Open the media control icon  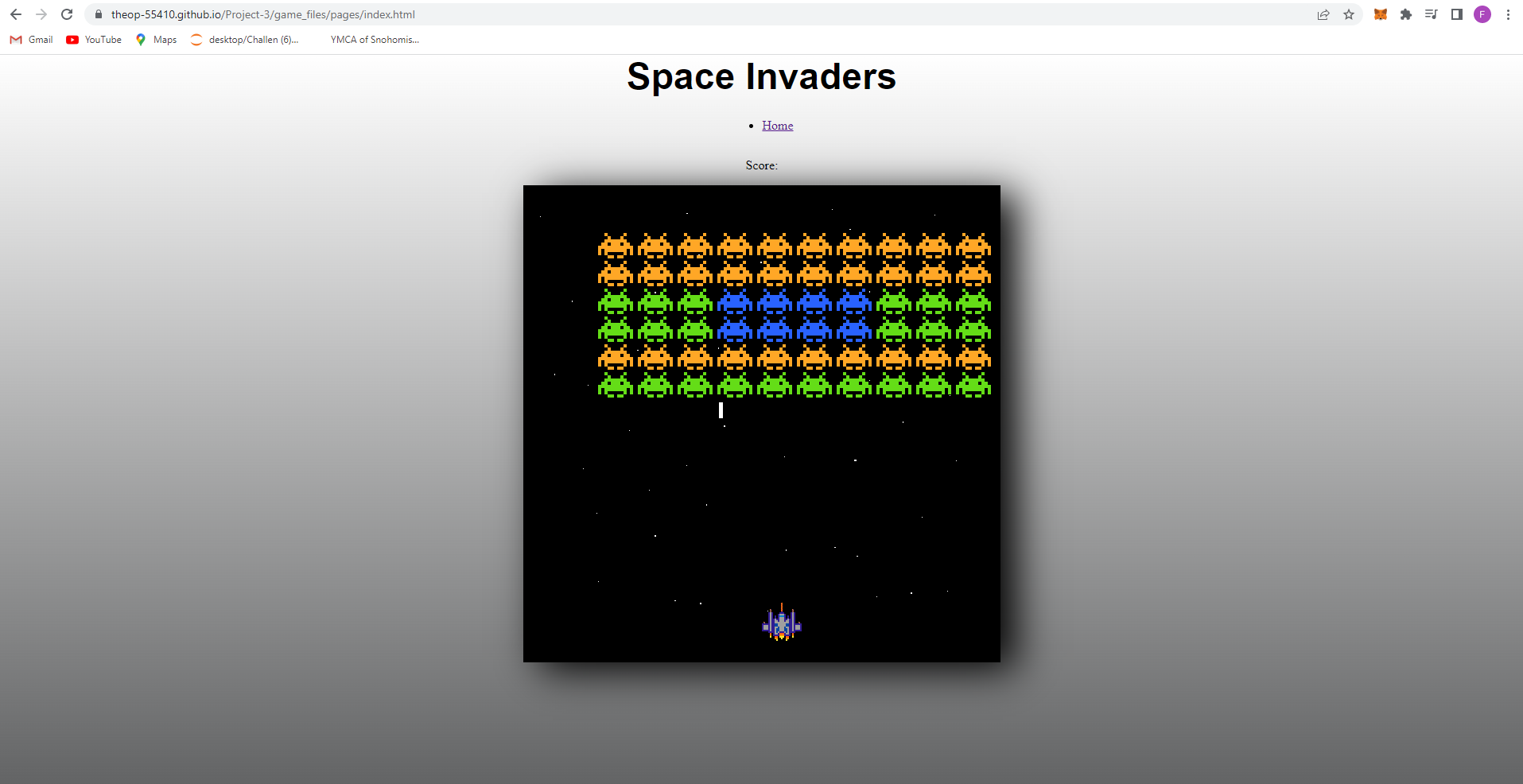coord(1432,14)
